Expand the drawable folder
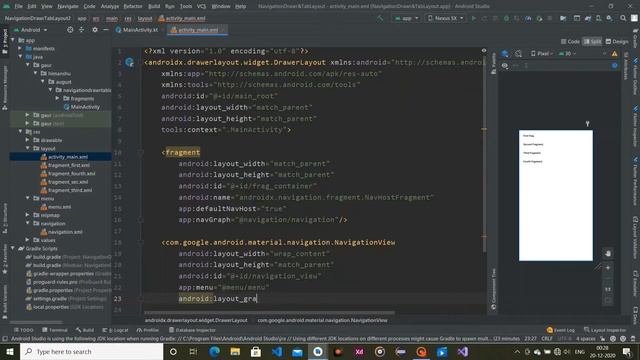 27,140
